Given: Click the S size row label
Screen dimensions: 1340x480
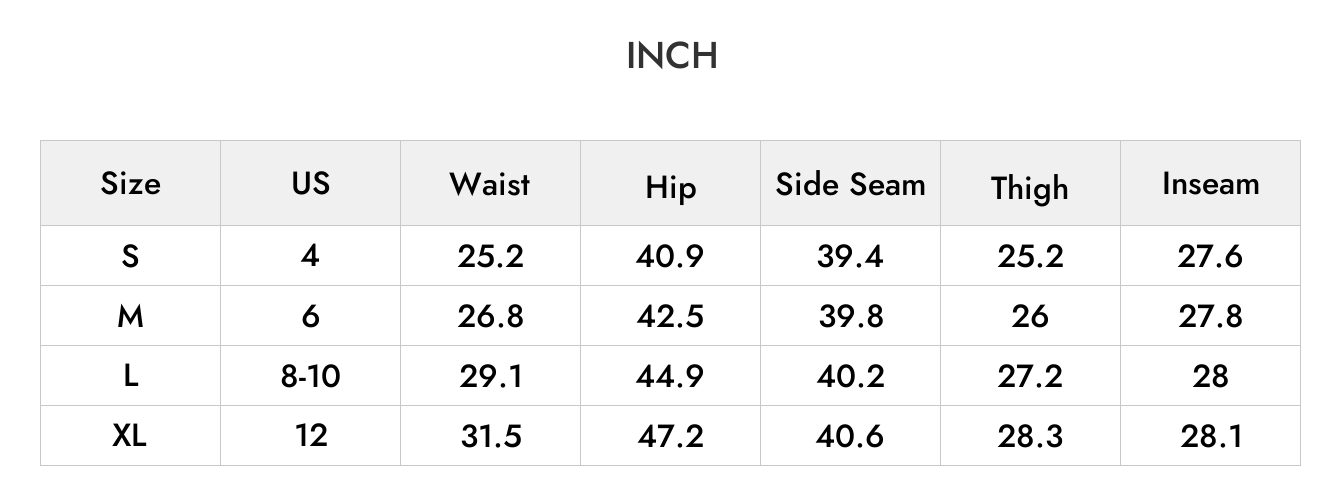Looking at the screenshot, I should coord(130,256).
